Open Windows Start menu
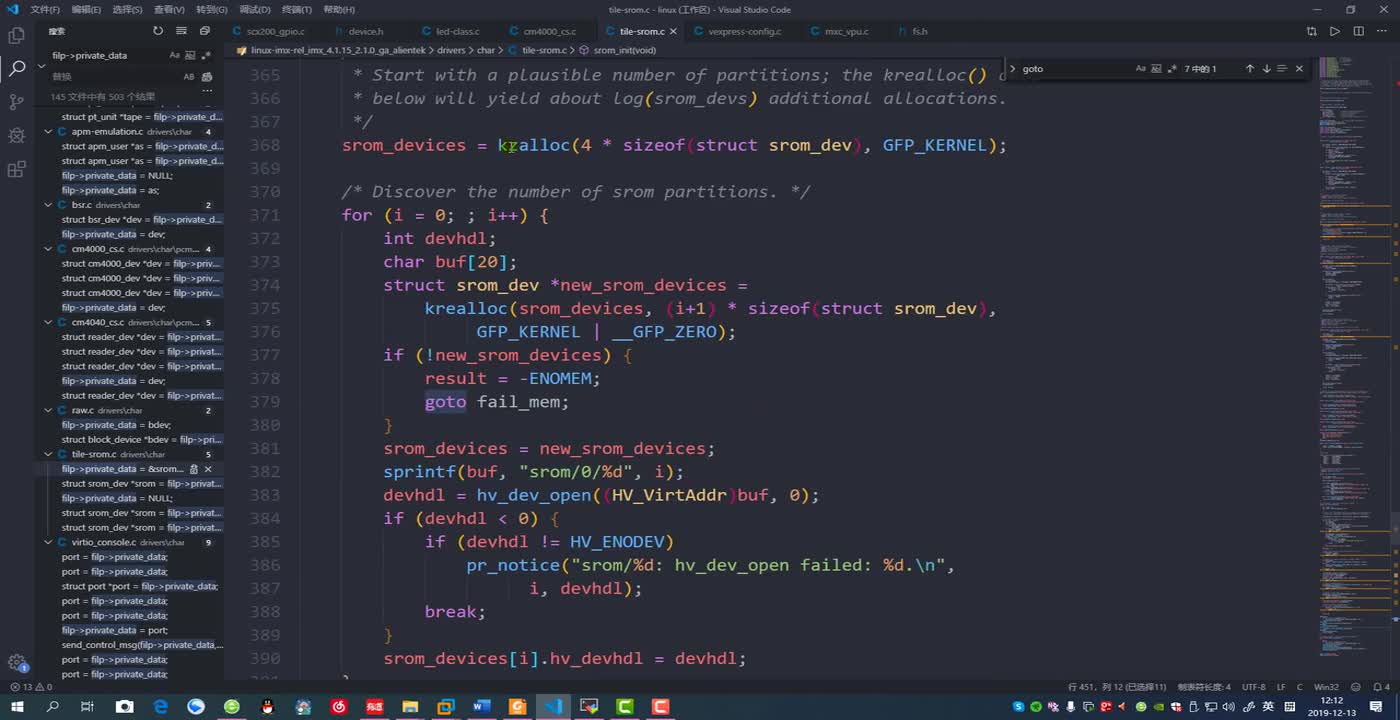 coord(17,707)
